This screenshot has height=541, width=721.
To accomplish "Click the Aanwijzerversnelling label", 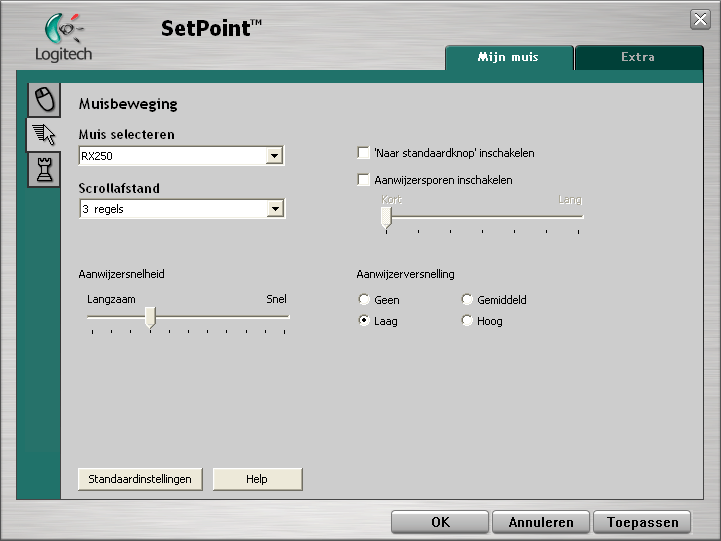I will (405, 274).
